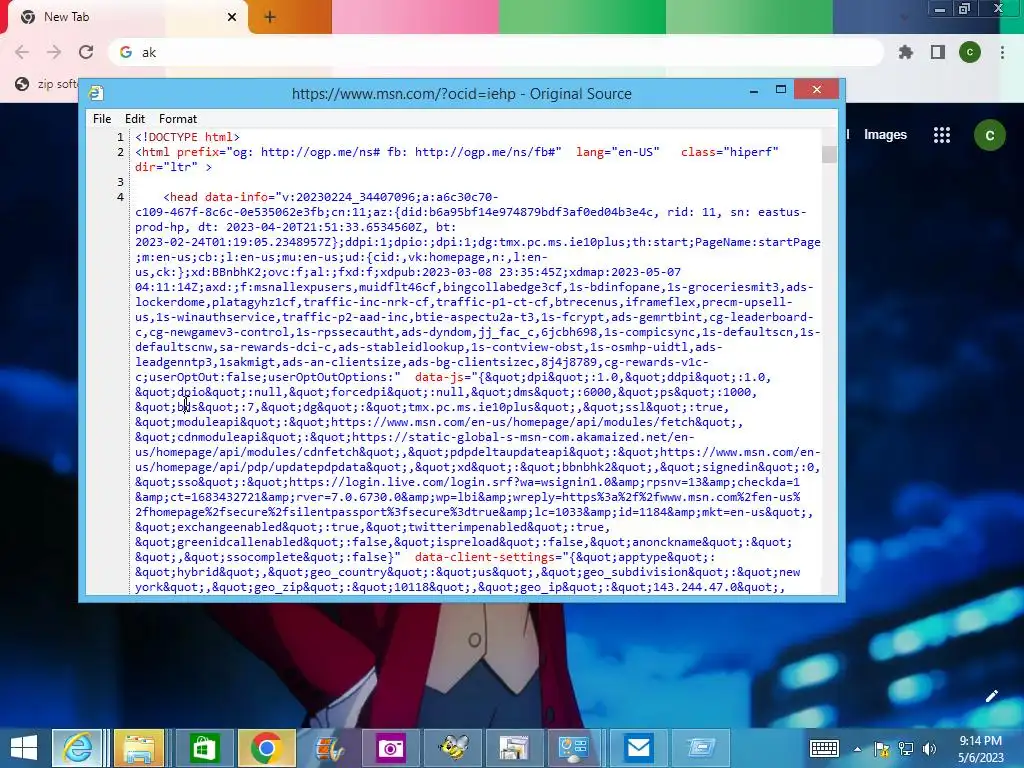The width and height of the screenshot is (1024, 768).
Task: Click the source viewer scrollbar thumb
Action: [829, 155]
